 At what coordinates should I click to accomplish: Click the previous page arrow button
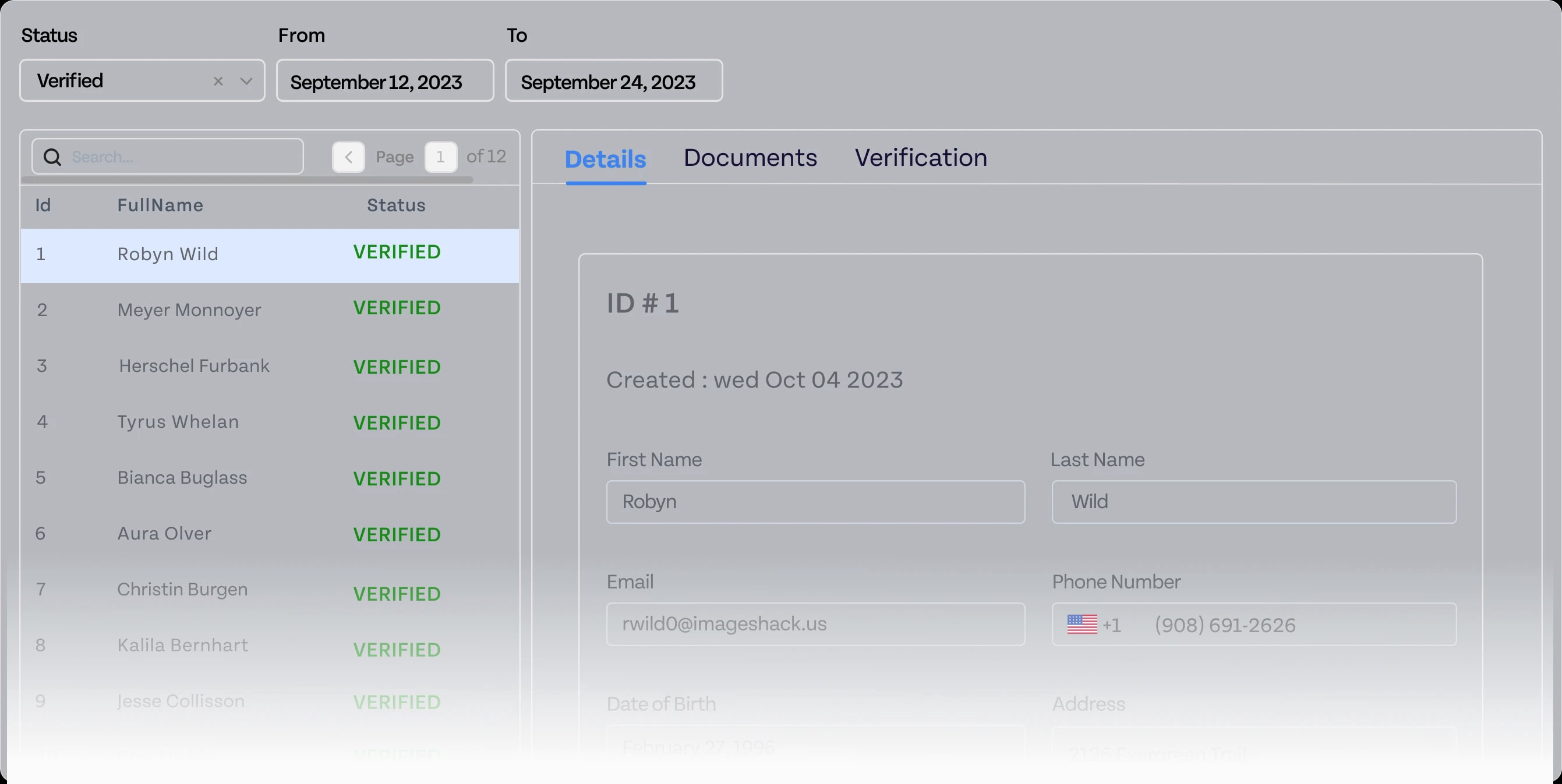349,157
